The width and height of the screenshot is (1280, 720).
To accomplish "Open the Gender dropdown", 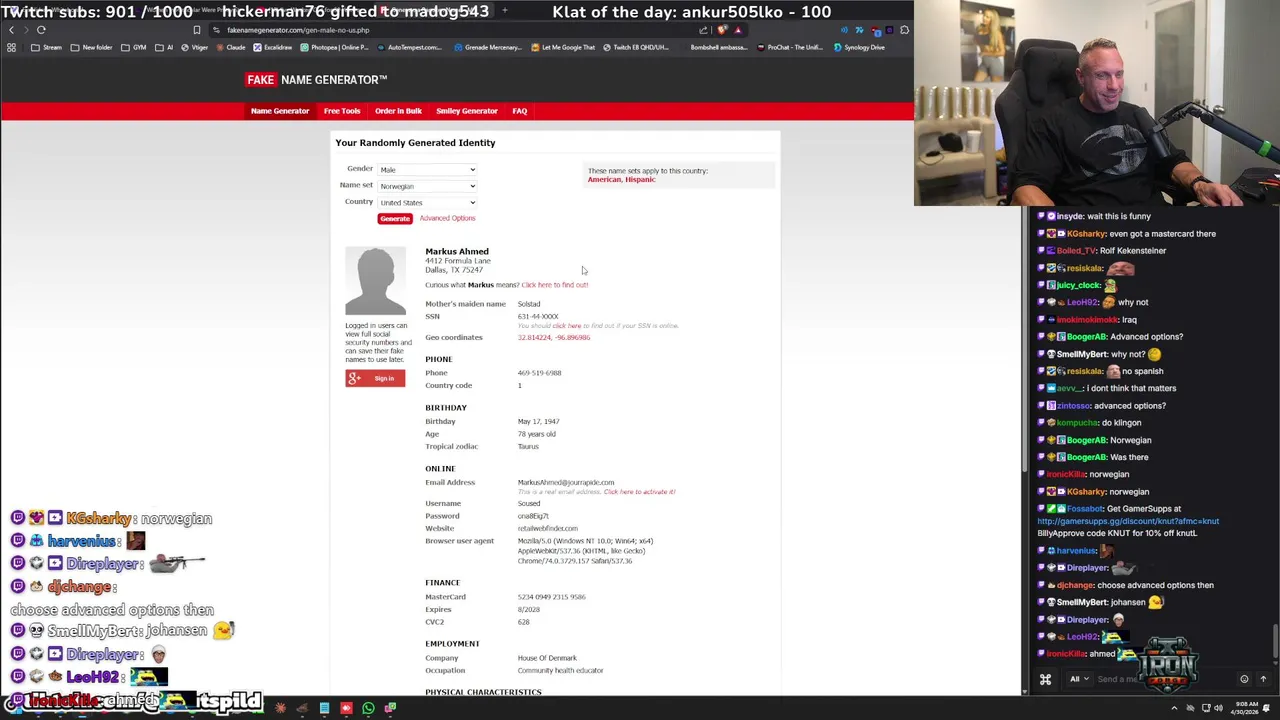I will tap(427, 170).
